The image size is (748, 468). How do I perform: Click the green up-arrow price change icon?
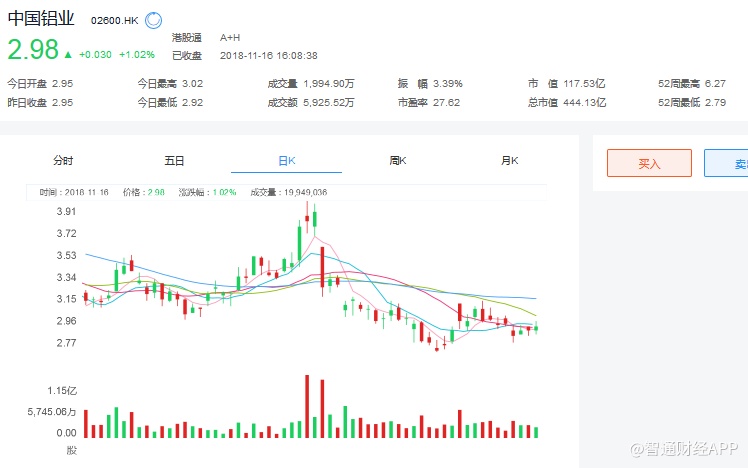(x=68, y=54)
